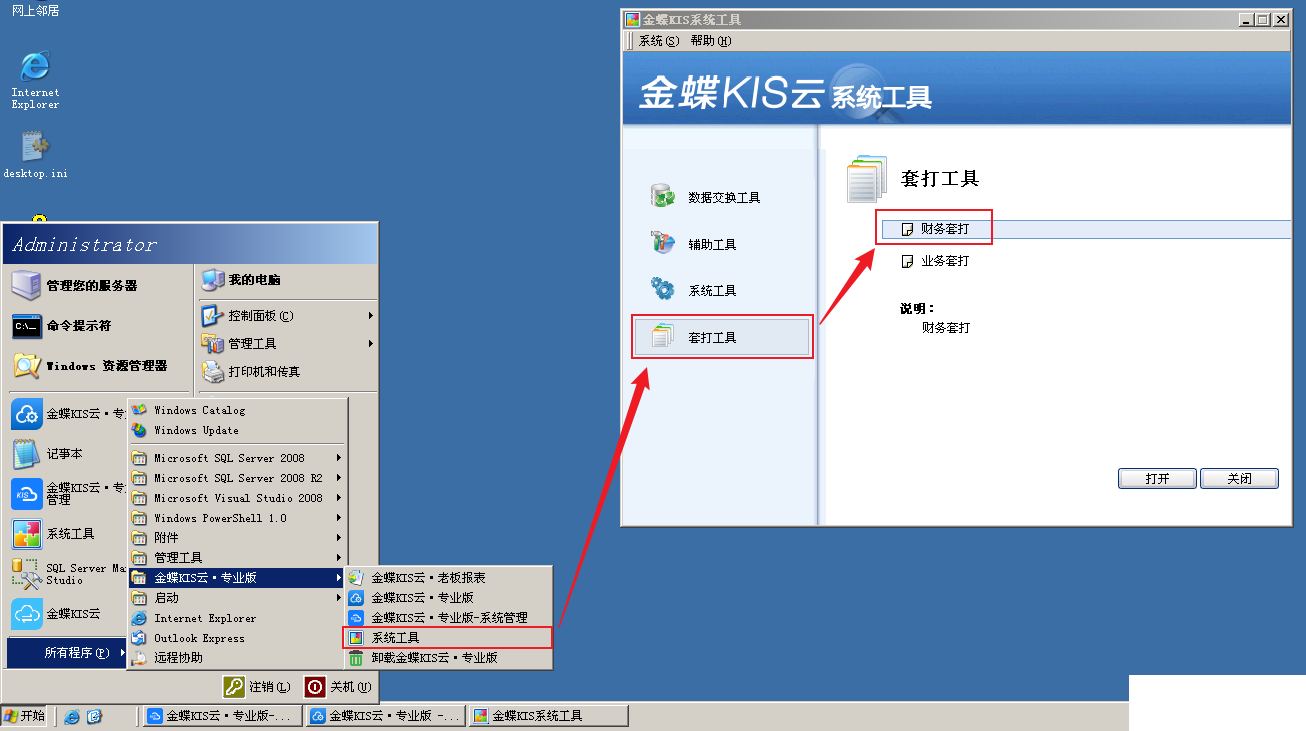Screen dimensions: 1306x731
Task: Select the desktop.ini file icon on desktop
Action: [35, 156]
